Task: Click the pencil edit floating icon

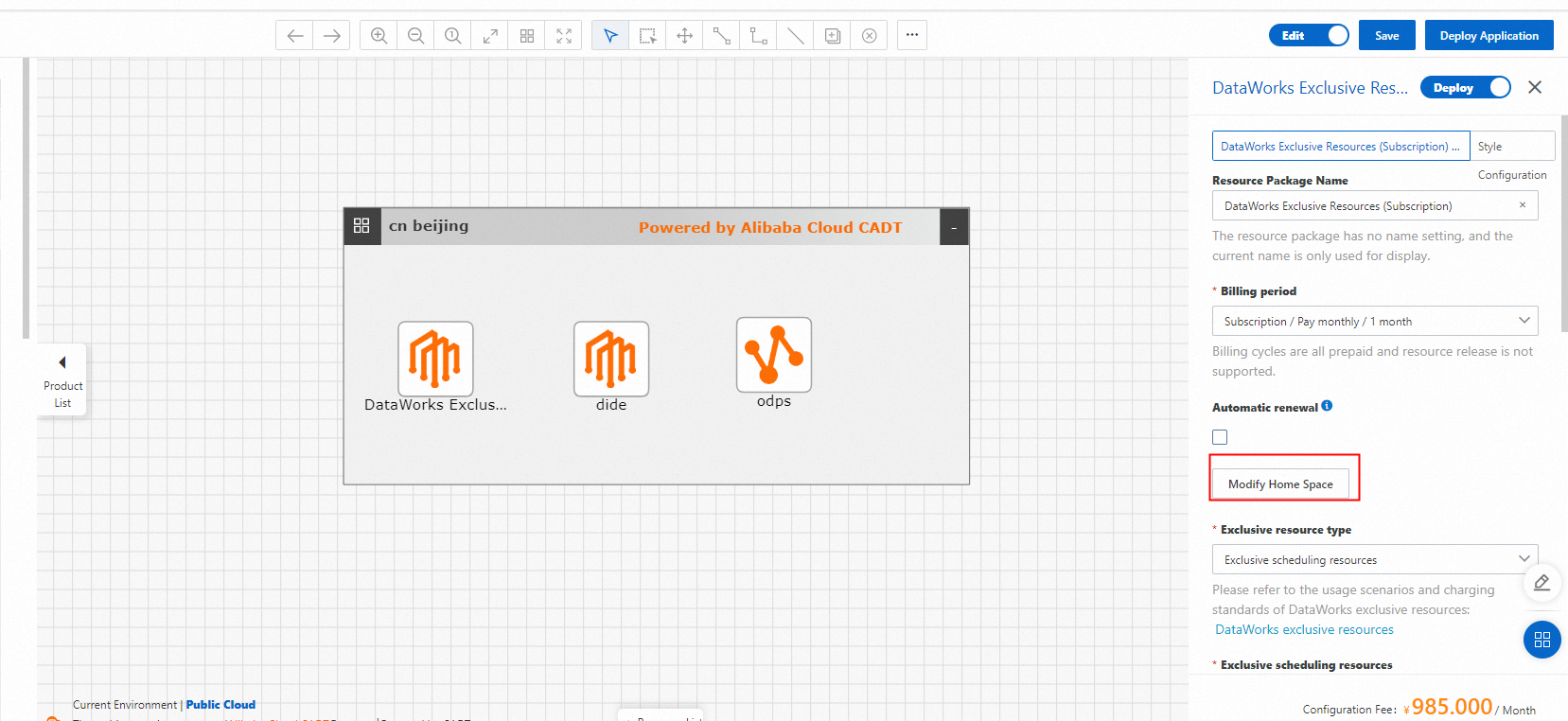Action: (x=1542, y=582)
